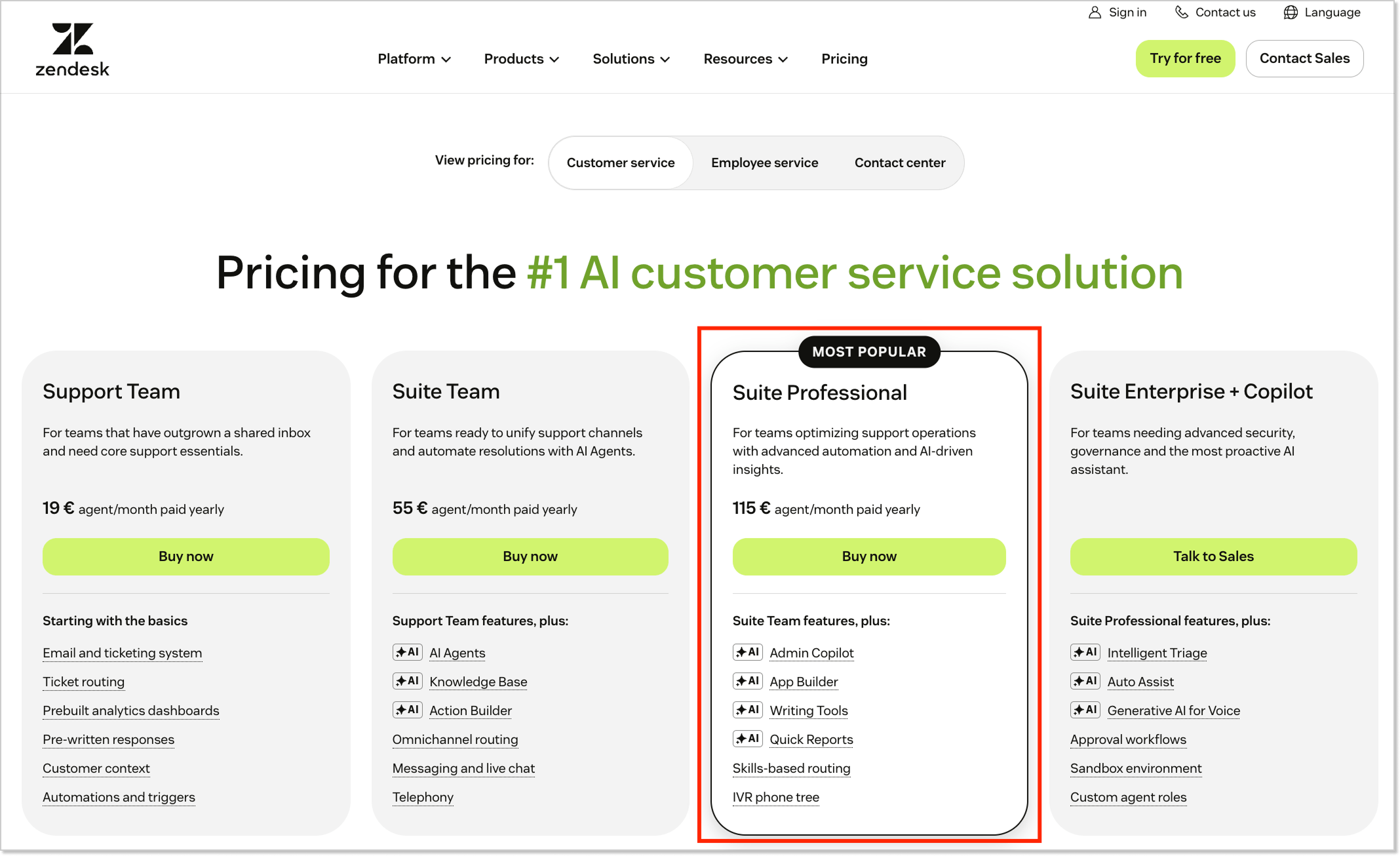Open the Admin Copilot link
This screenshot has height=856, width=1400.
click(811, 653)
